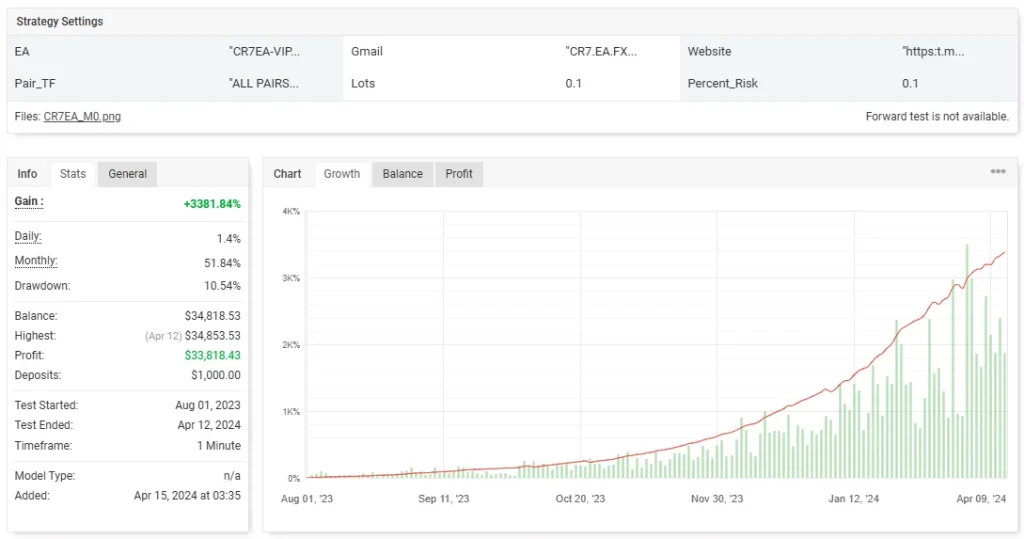This screenshot has height=539, width=1024.
Task: Click the Daily stat label
Action: coord(28,237)
